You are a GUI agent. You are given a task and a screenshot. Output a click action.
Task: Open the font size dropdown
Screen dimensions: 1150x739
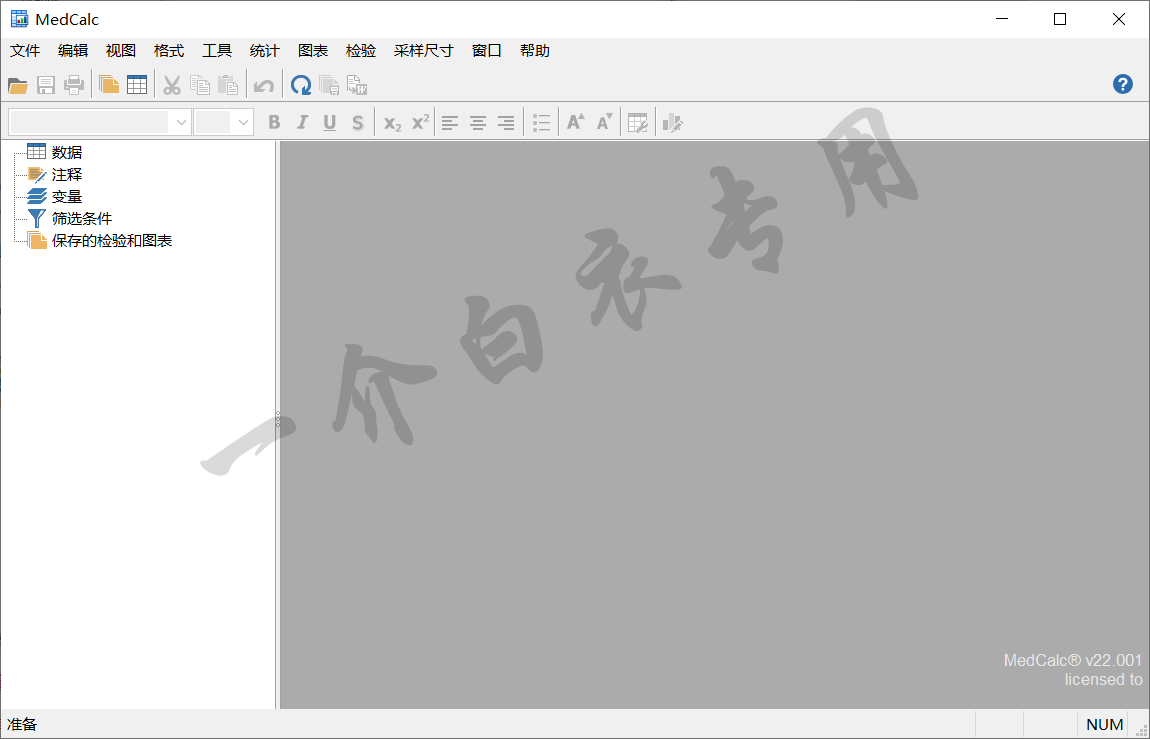coord(243,122)
